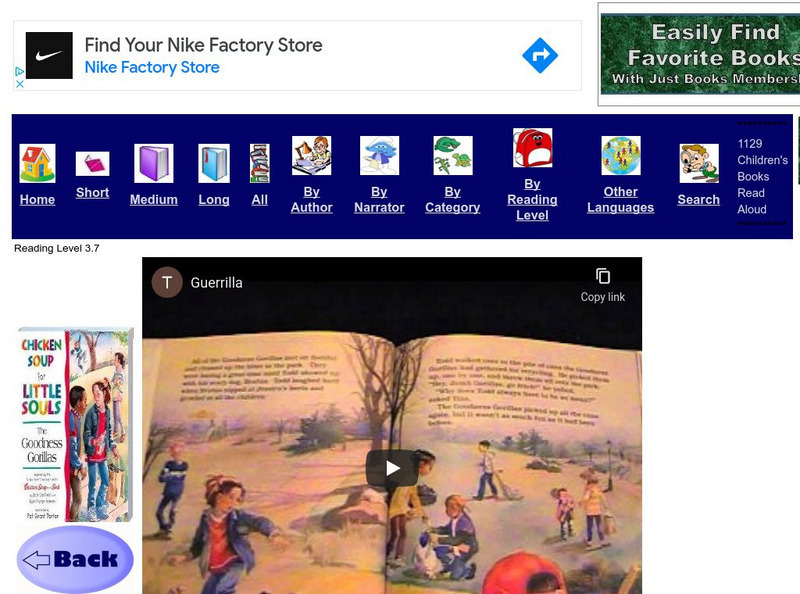
Task: Play the Guerrilla video
Action: 392,468
